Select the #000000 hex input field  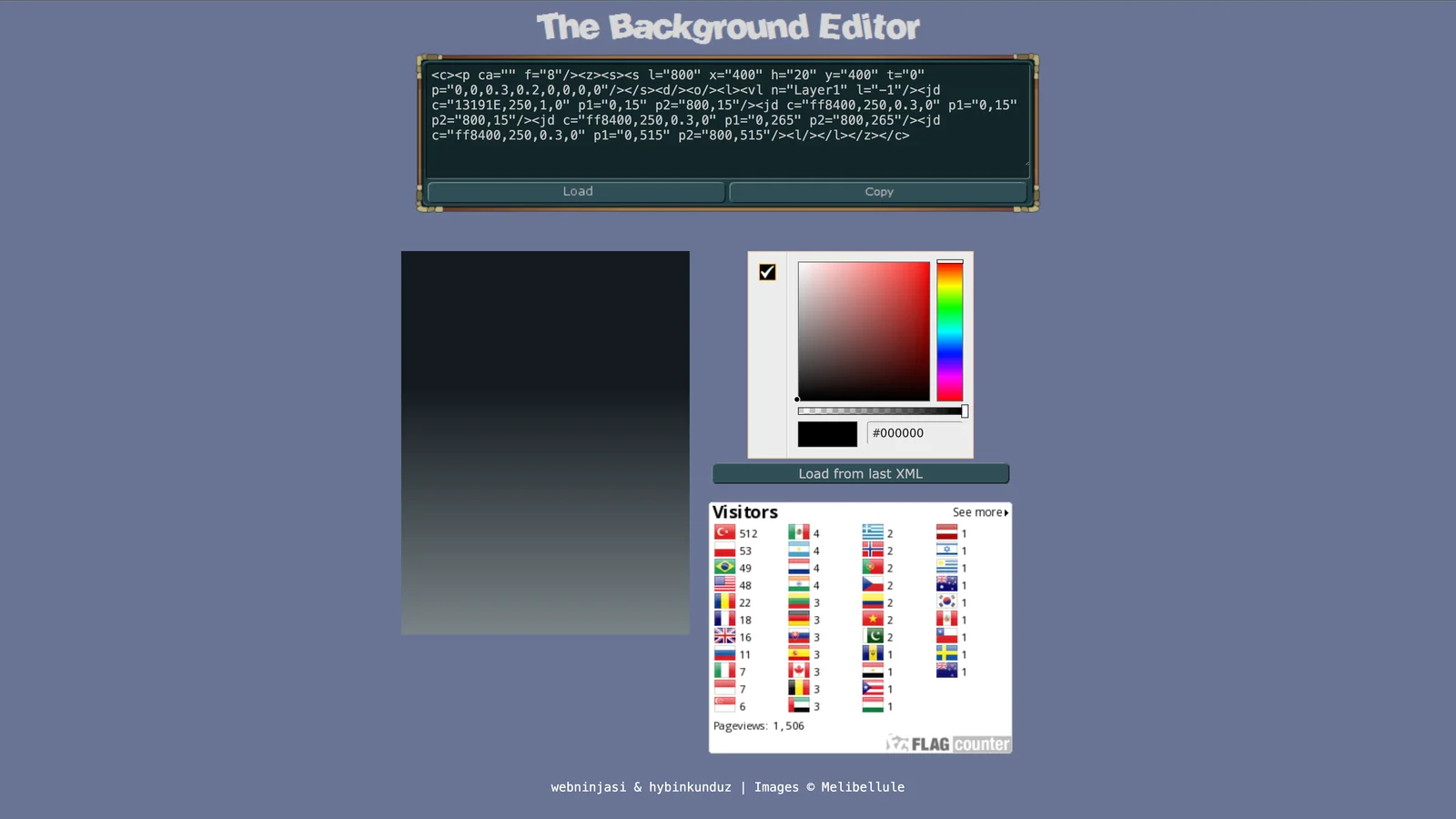(910, 433)
